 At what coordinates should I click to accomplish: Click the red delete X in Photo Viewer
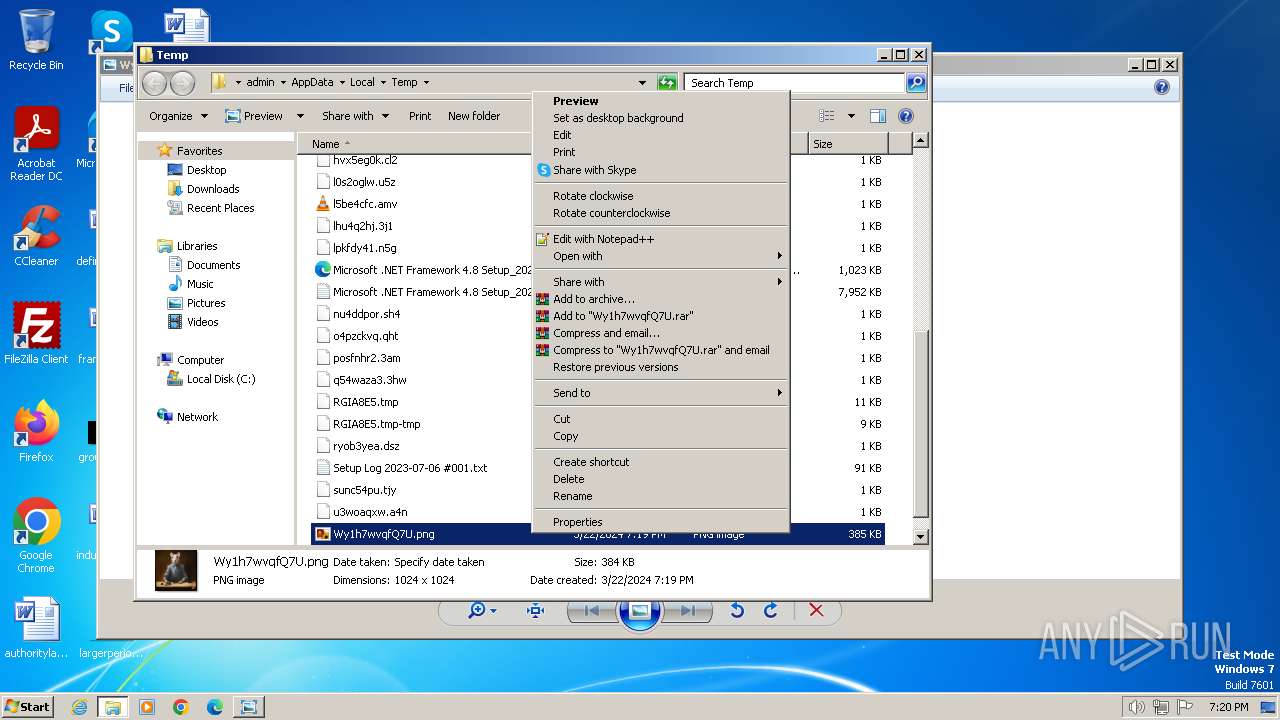point(816,611)
